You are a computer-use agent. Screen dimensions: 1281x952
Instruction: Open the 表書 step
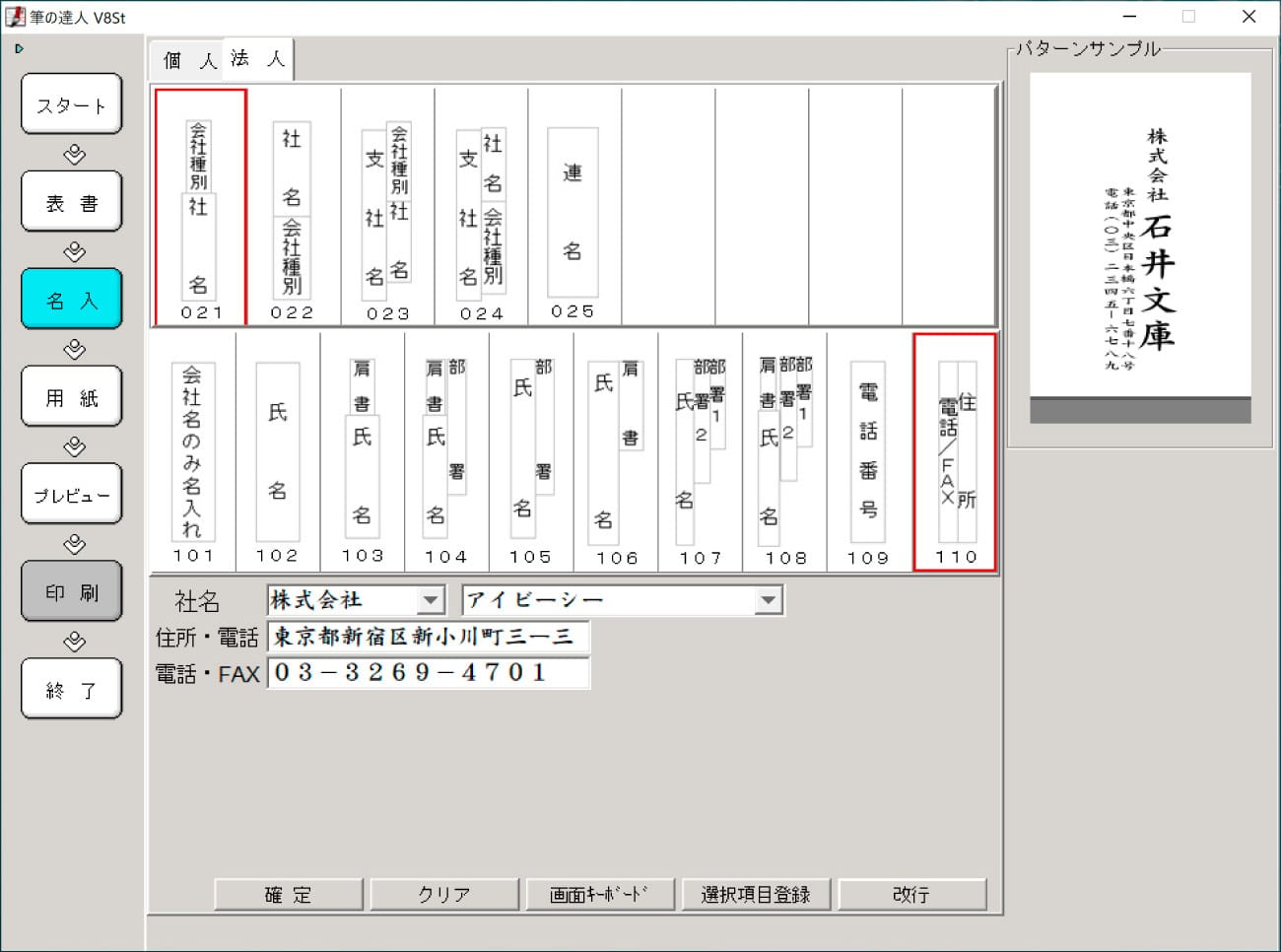coord(72,202)
